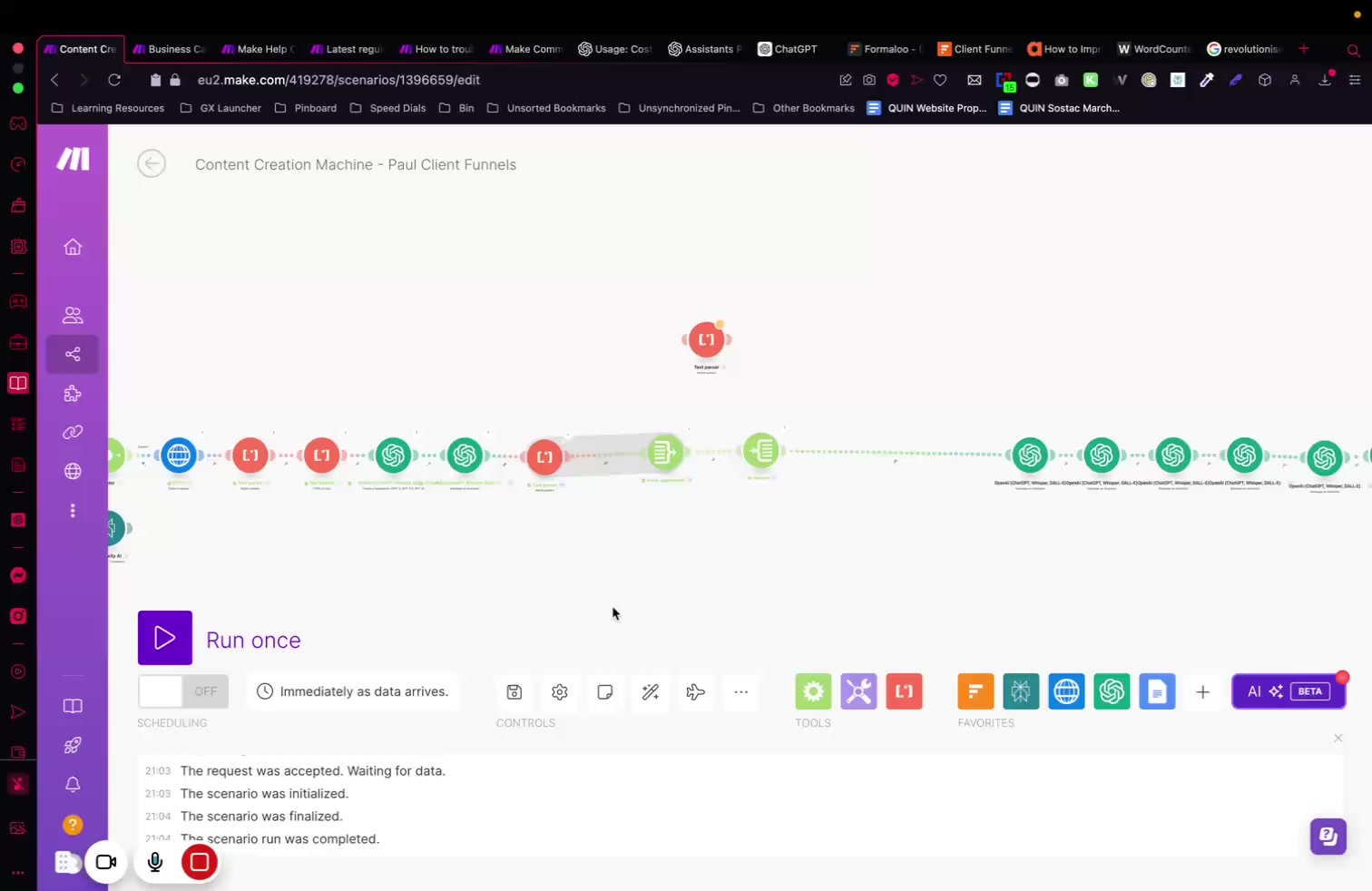Click the purple Run once play button
Screen dimensions: 1372x891
164,638
